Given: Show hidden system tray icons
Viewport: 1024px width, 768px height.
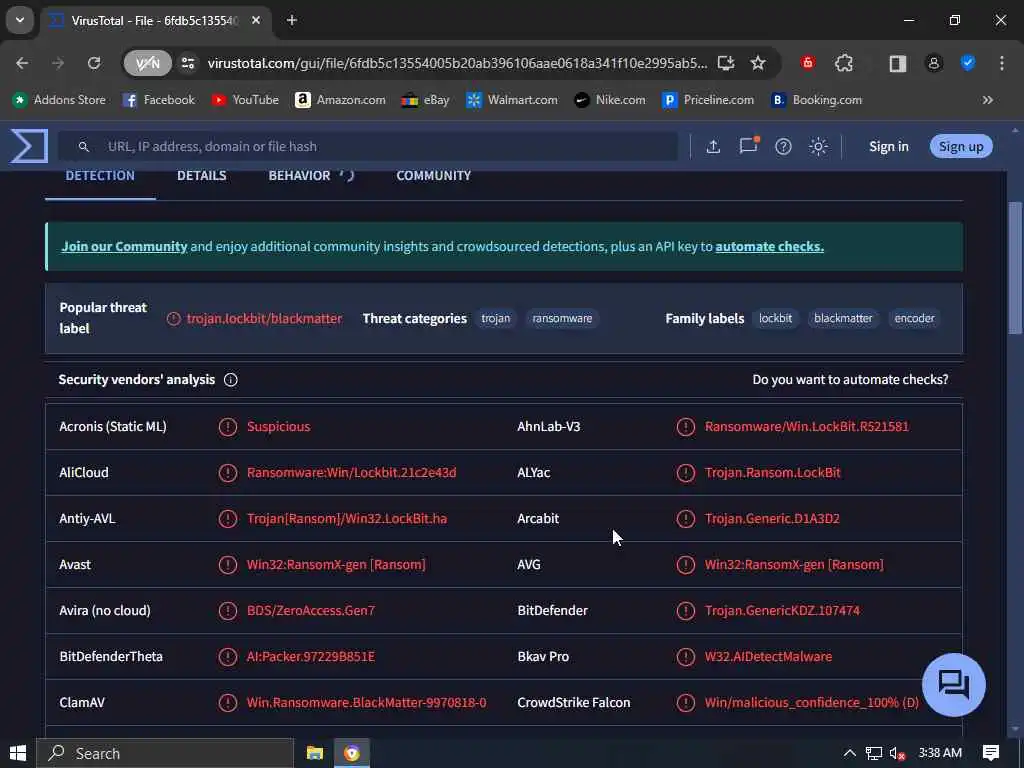Looking at the screenshot, I should pyautogui.click(x=849, y=754).
